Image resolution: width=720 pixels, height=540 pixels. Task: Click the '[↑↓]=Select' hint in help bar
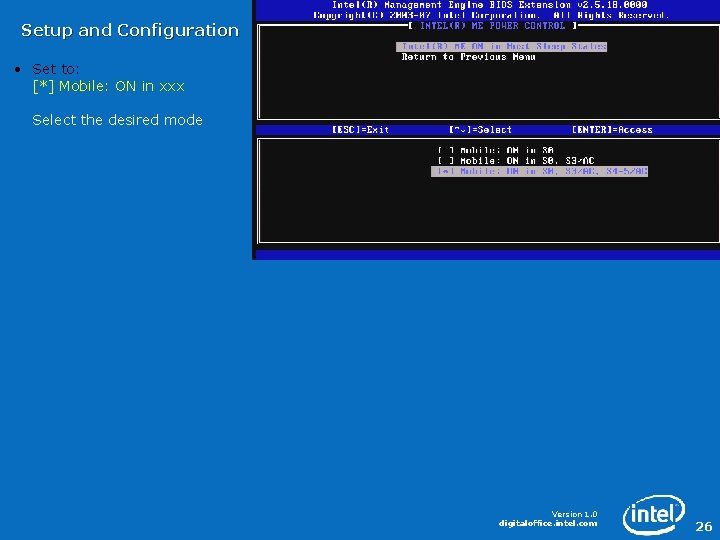click(x=480, y=130)
